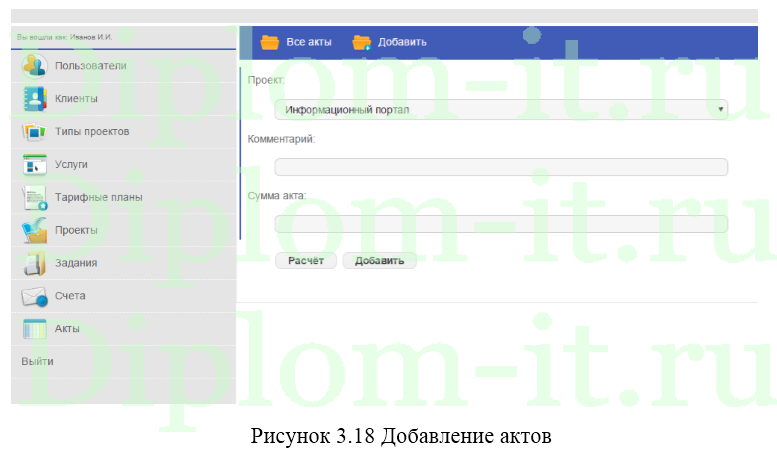This screenshot has height=460, width=777.
Task: Focus the Сумма акта input field
Action: 500,224
